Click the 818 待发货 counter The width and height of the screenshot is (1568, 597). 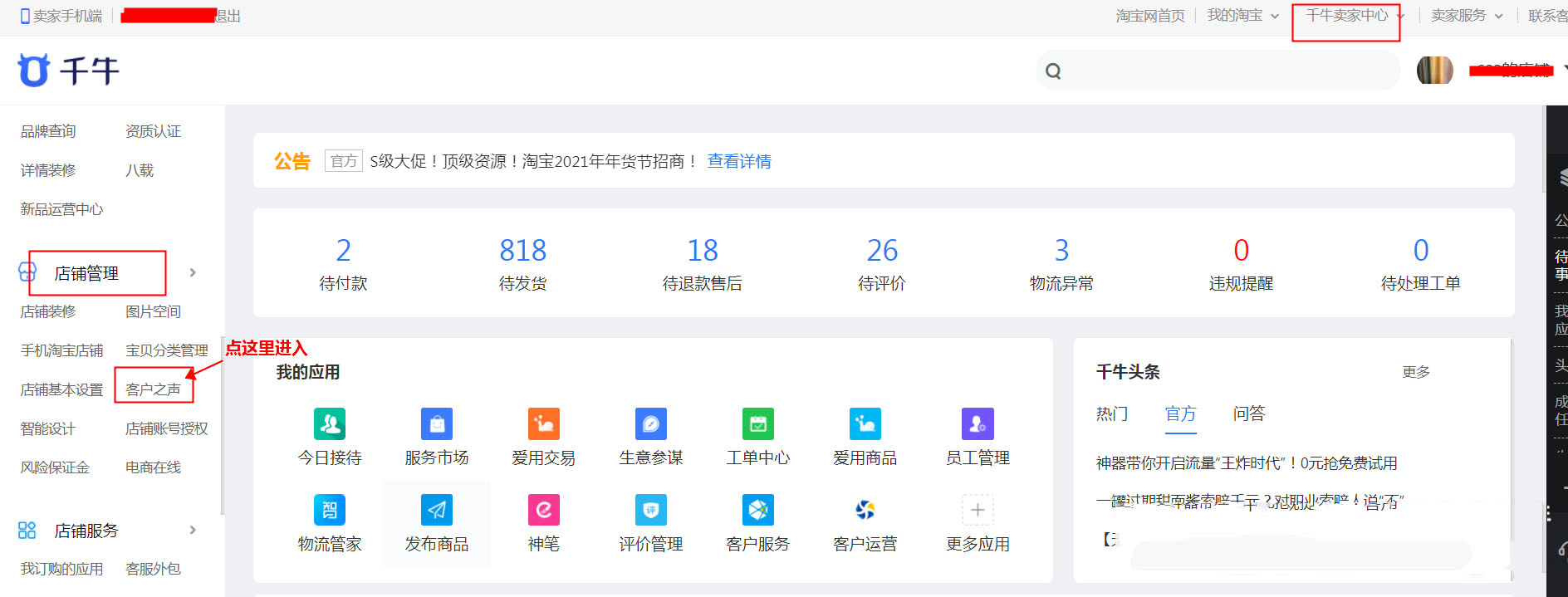523,263
